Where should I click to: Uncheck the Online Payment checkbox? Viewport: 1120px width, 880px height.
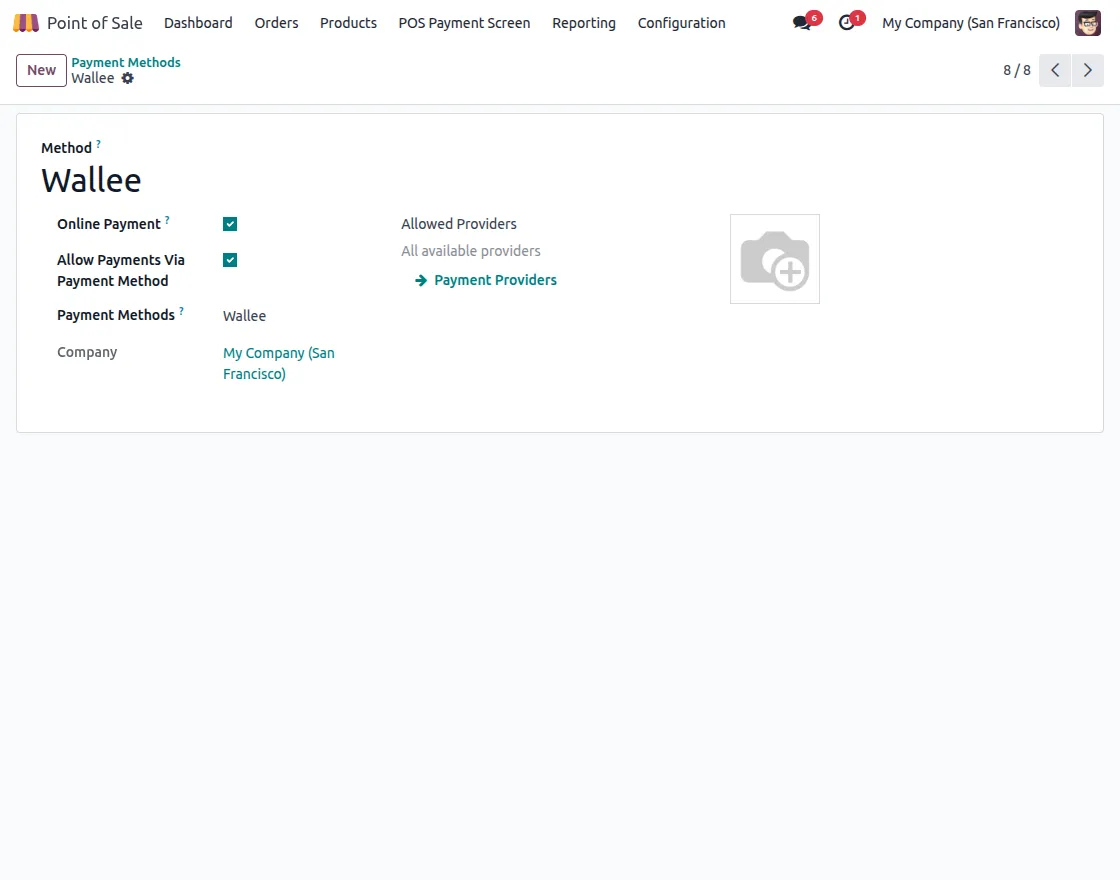[230, 224]
